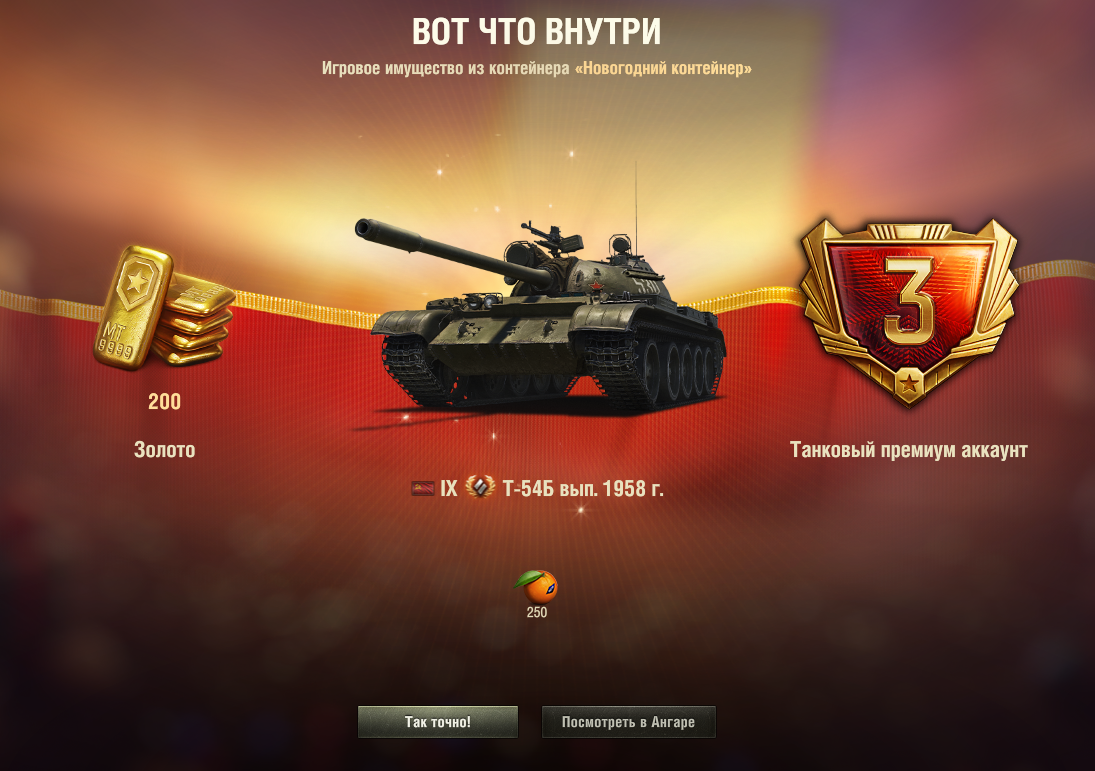The image size is (1095, 771).
Task: Click the ВОТ ЧТО ВНУТРИ heading
Action: (x=536, y=31)
